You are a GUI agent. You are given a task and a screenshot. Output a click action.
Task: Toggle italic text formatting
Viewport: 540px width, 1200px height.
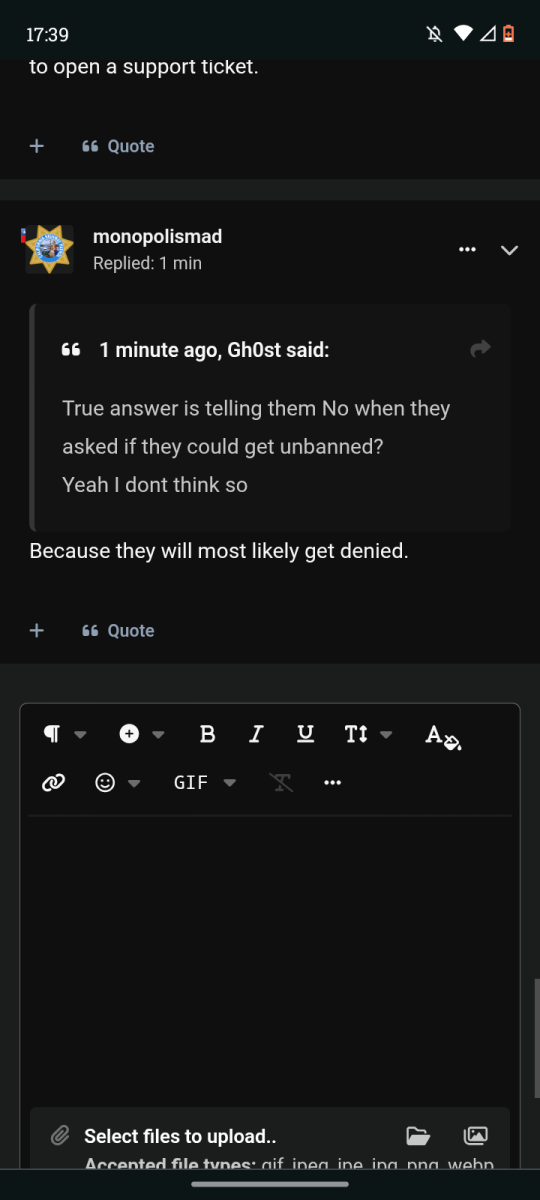(x=256, y=734)
